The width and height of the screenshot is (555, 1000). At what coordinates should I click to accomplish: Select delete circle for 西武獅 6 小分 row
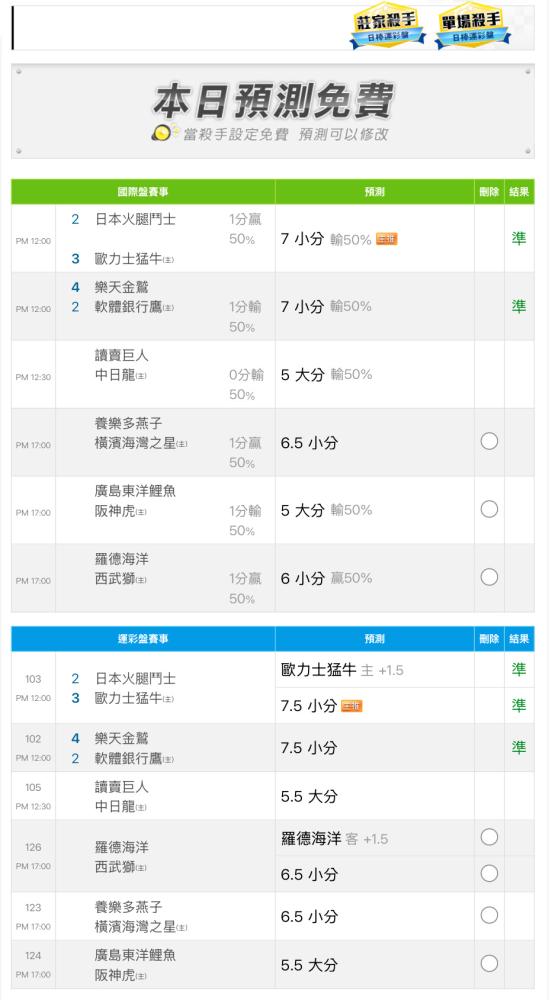coord(489,577)
